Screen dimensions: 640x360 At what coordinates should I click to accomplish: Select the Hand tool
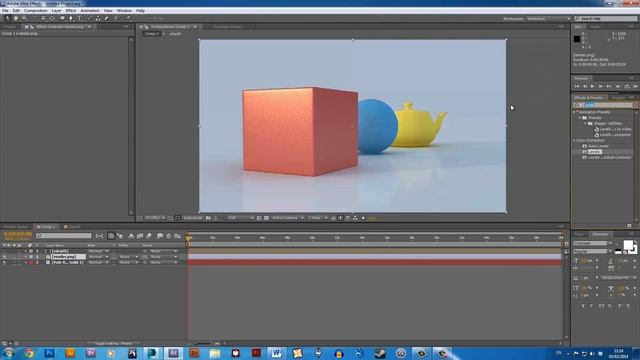pyautogui.click(x=16, y=18)
